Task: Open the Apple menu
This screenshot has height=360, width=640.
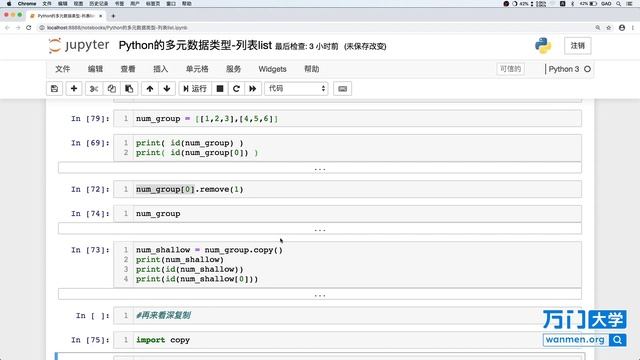Action: (x=9, y=4)
